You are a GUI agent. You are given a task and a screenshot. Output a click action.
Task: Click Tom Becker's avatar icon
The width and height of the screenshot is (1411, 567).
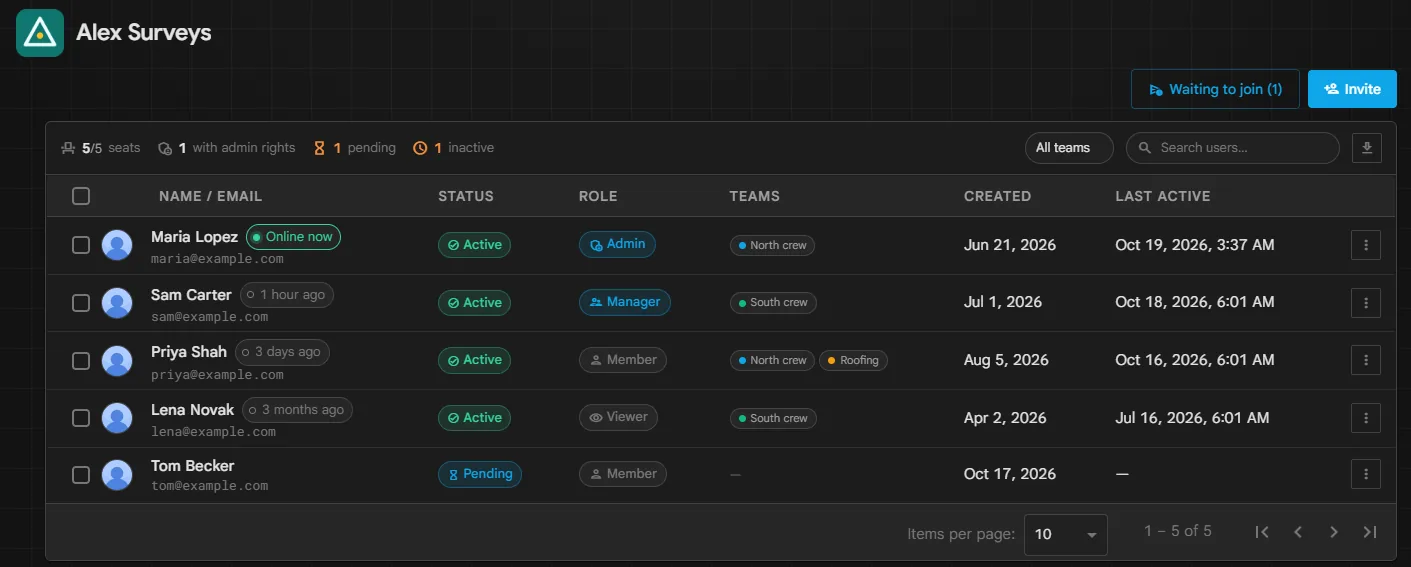coord(117,475)
